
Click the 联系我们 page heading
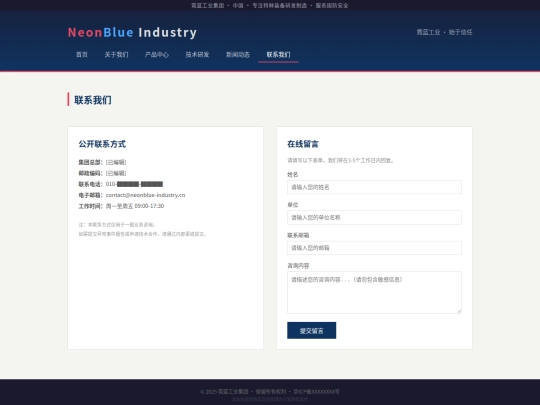[x=93, y=100]
